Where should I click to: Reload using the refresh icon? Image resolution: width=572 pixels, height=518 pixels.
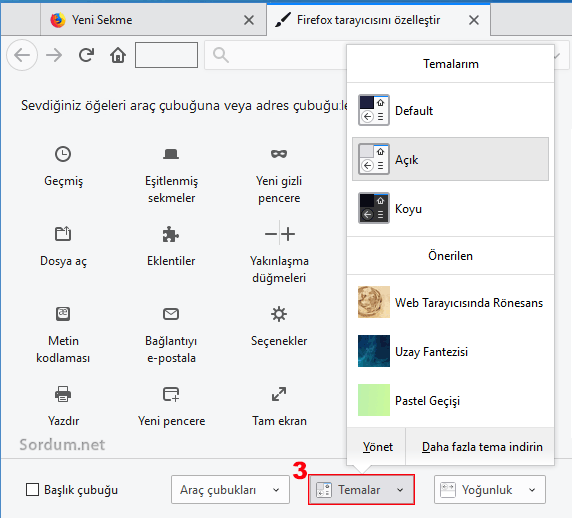[86, 55]
